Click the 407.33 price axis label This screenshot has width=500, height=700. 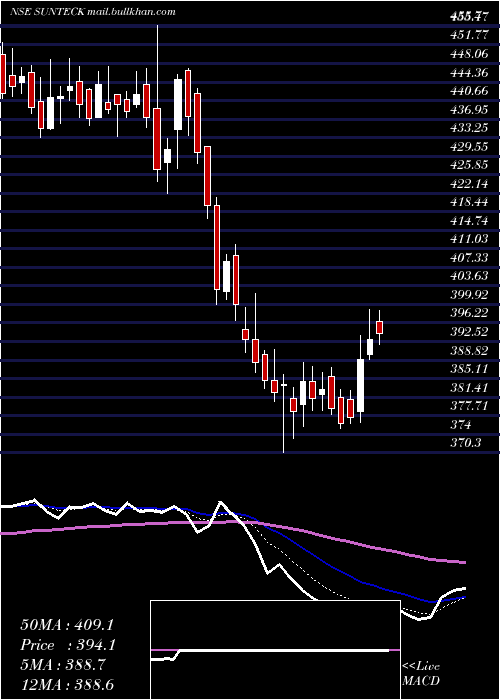click(469, 258)
